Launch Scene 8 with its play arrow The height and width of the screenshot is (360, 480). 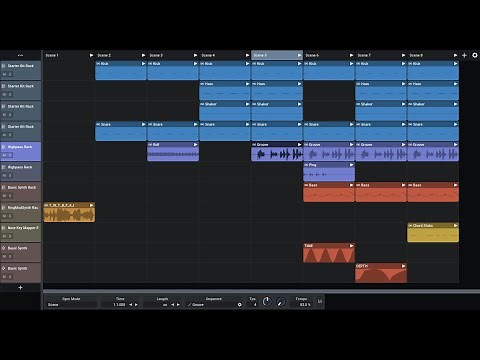455,55
